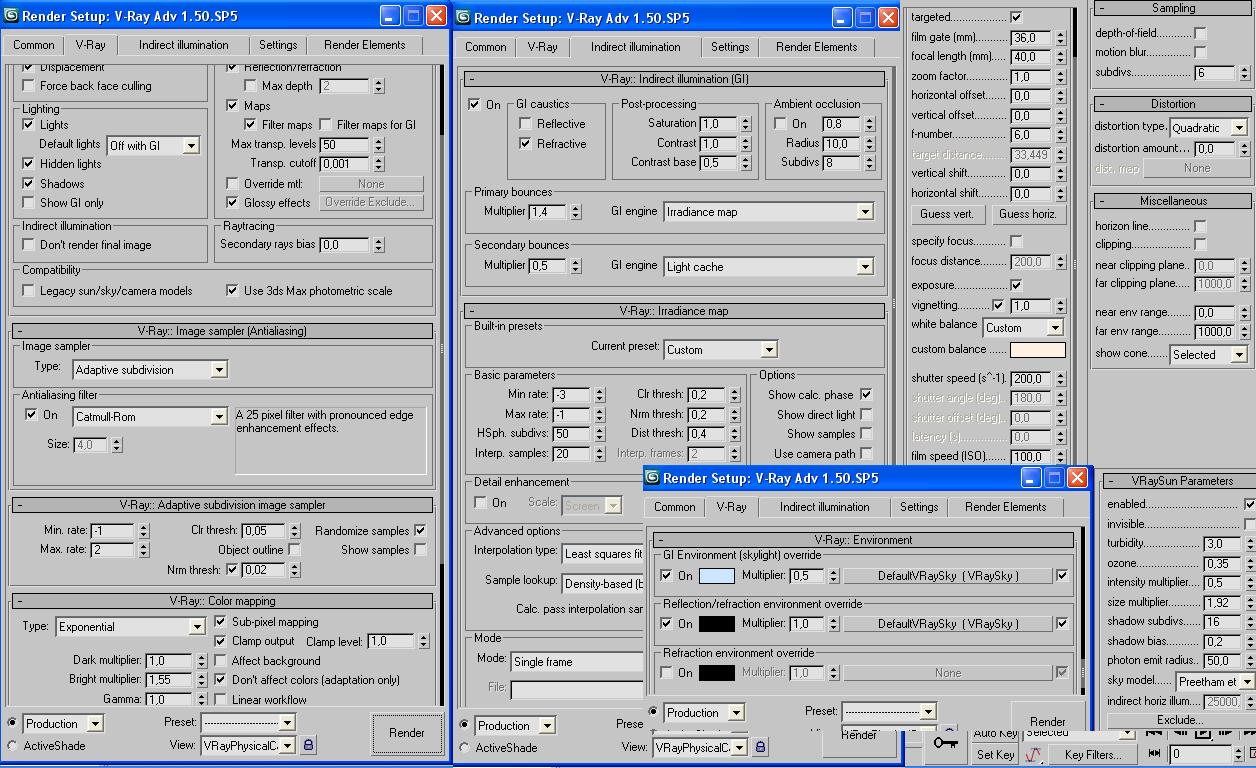Click GI Environment DefaultVRaySky map button
The image size is (1256, 768).
click(x=948, y=576)
